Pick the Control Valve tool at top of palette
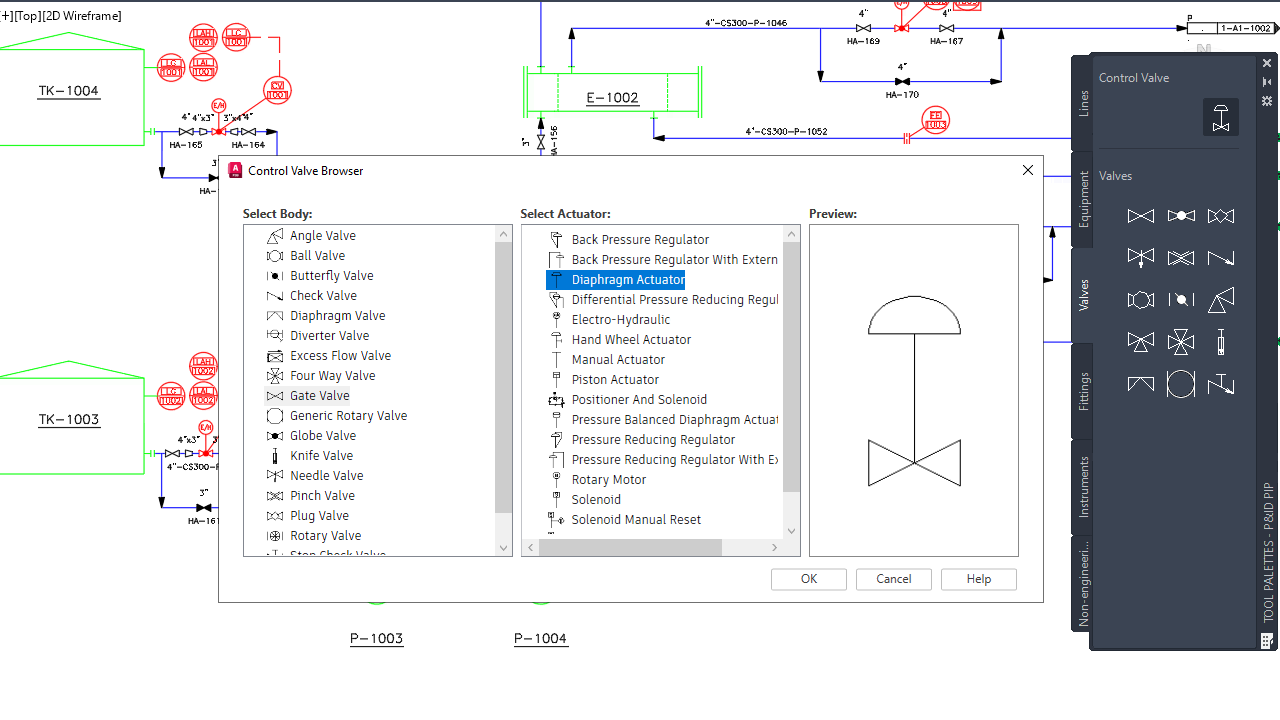Screen dimensions: 1280x720 (1220, 117)
